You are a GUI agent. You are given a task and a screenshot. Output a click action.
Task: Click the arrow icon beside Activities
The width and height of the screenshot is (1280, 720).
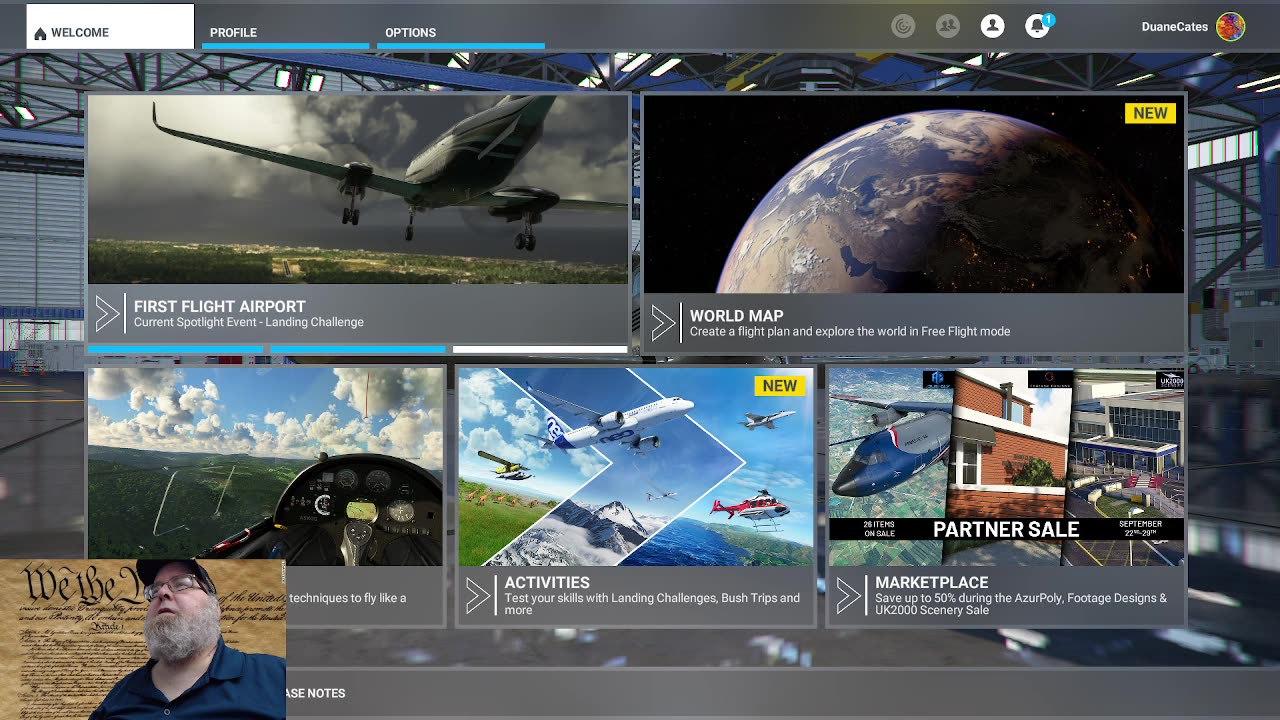tap(478, 597)
